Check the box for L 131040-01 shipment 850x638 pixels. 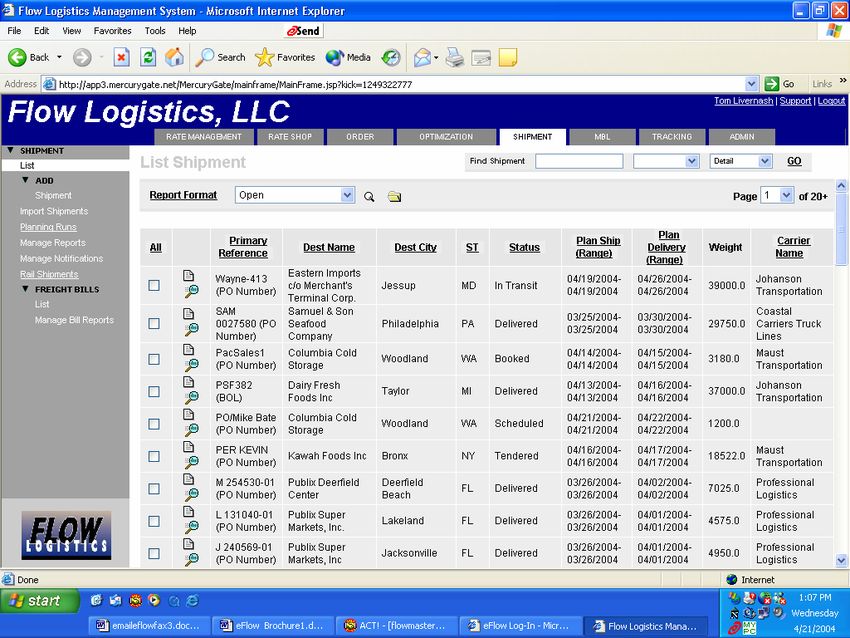(154, 521)
